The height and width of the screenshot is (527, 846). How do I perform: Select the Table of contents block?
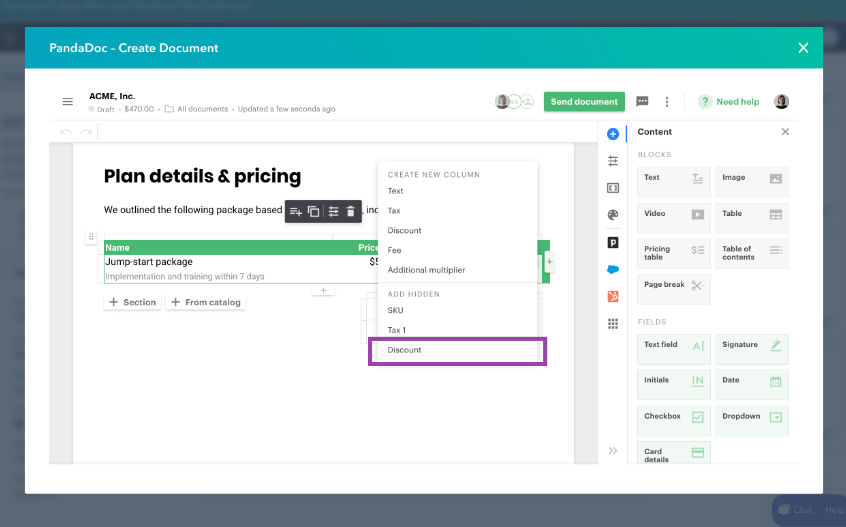pos(752,254)
